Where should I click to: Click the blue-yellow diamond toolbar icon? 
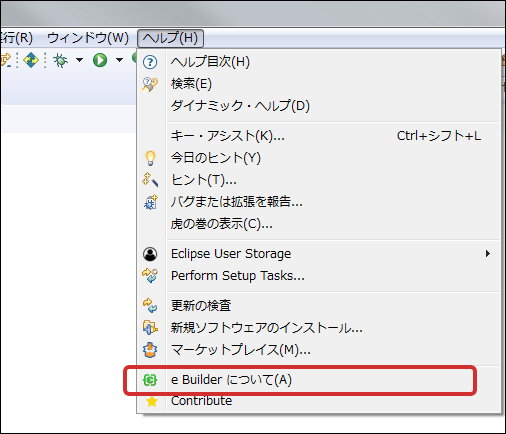(31, 60)
